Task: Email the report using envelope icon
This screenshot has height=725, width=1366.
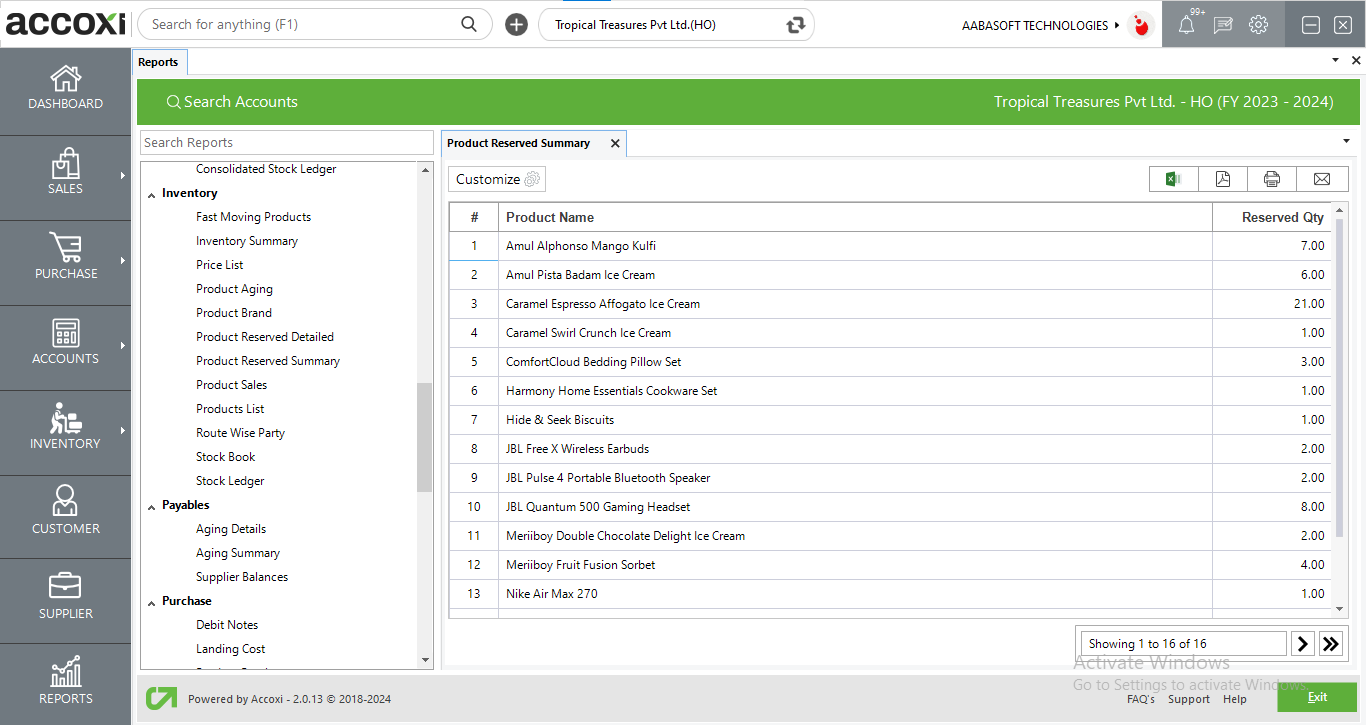Action: pos(1321,179)
